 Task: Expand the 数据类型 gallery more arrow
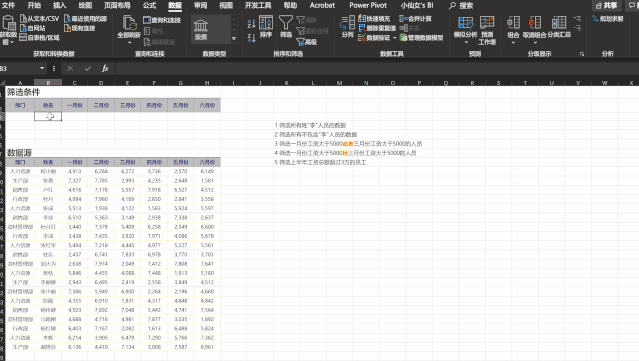pyautogui.click(x=234, y=39)
